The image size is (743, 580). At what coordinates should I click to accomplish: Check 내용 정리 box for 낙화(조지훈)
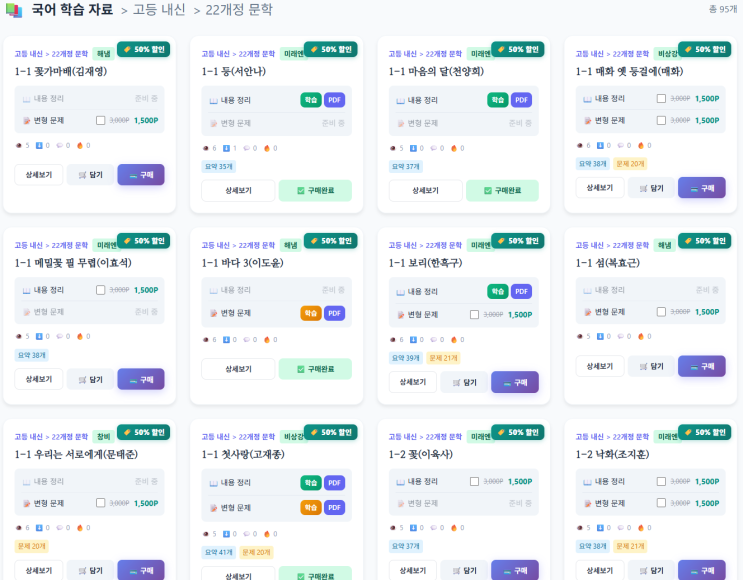point(661,481)
